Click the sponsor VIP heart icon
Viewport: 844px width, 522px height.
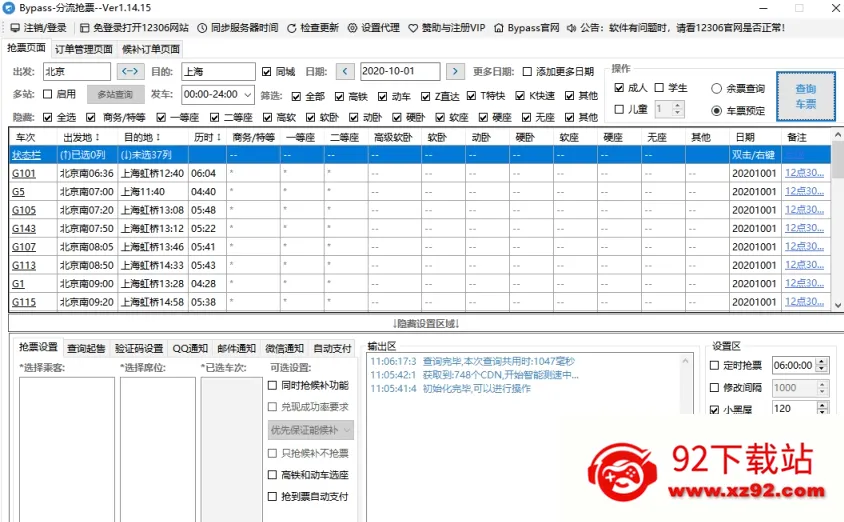[x=413, y=28]
